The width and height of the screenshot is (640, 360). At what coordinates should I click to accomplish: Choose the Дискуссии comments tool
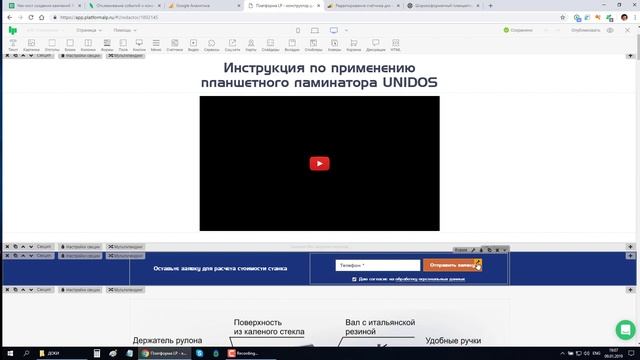(x=376, y=45)
